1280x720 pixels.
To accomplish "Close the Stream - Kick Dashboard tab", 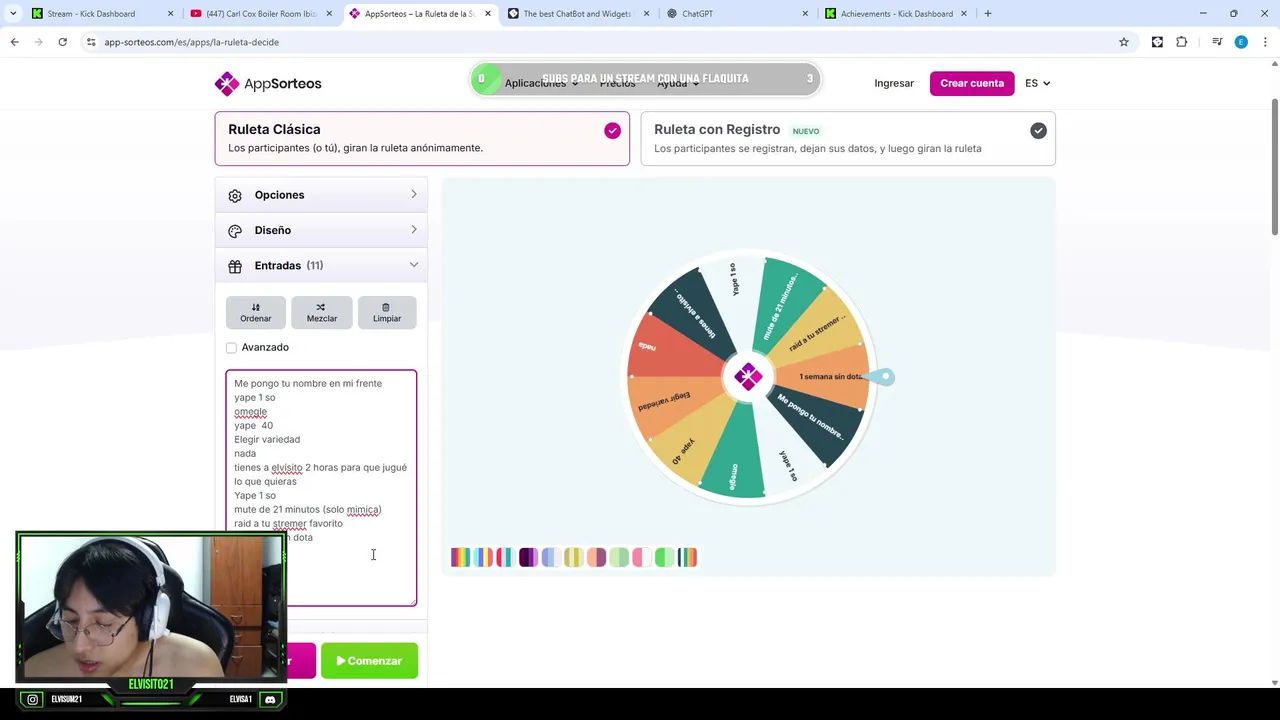I will pyautogui.click(x=170, y=14).
